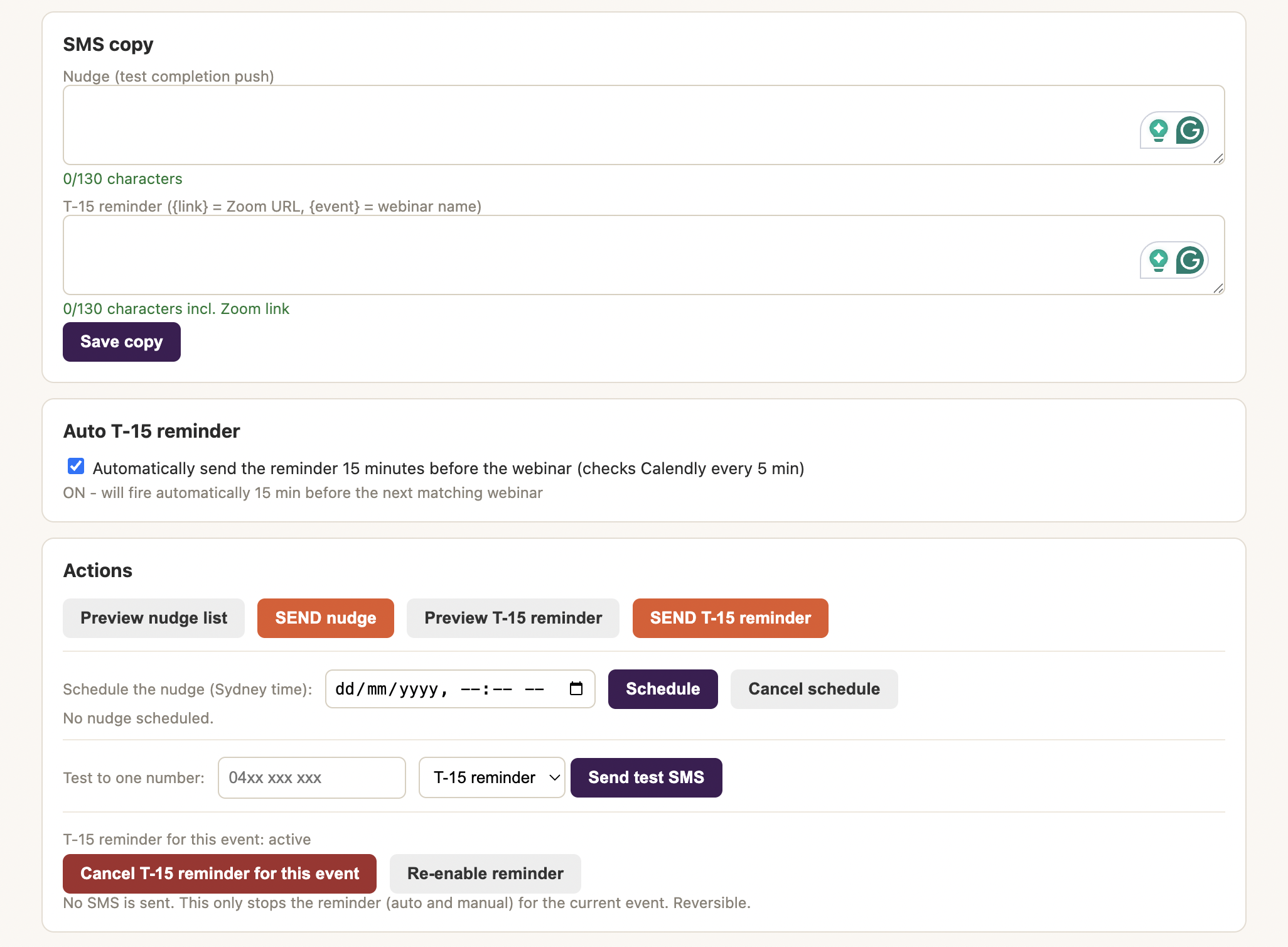
Task: Click the 'Actions' heading
Action: 98,571
